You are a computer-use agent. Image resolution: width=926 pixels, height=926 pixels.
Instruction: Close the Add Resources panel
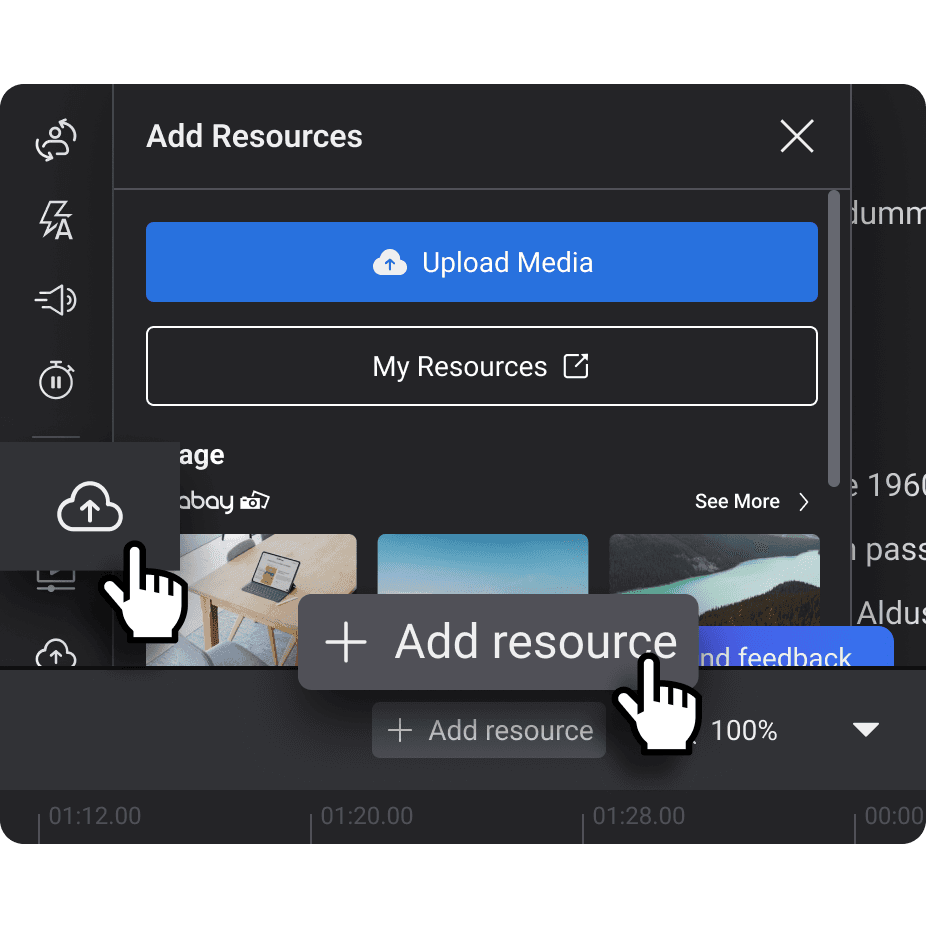796,136
